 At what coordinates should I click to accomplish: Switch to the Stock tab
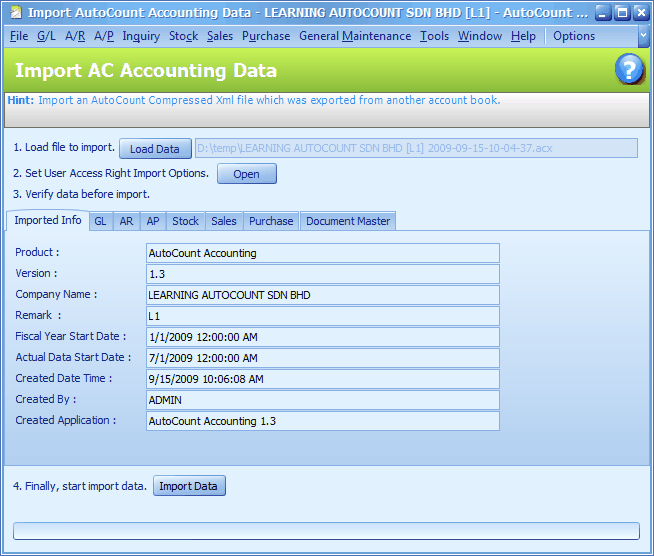coord(186,221)
